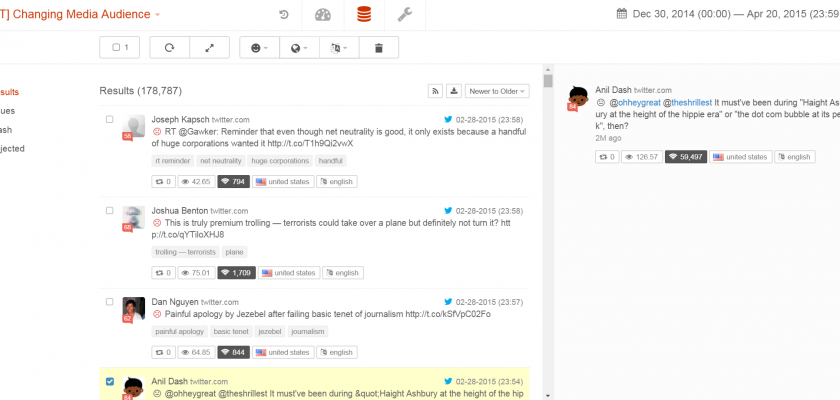Click the refresh results button

coord(169,47)
